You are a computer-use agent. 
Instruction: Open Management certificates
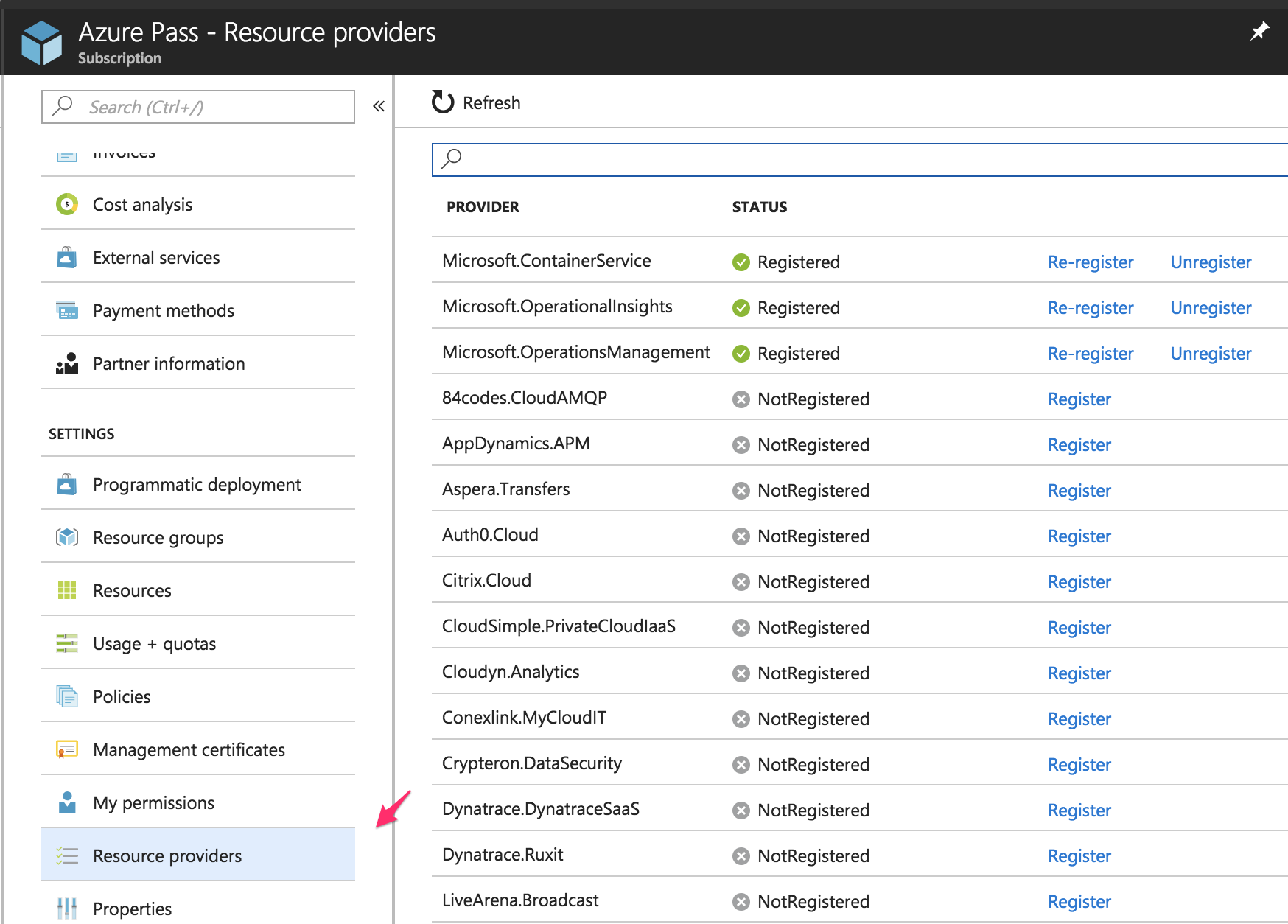coord(198,749)
